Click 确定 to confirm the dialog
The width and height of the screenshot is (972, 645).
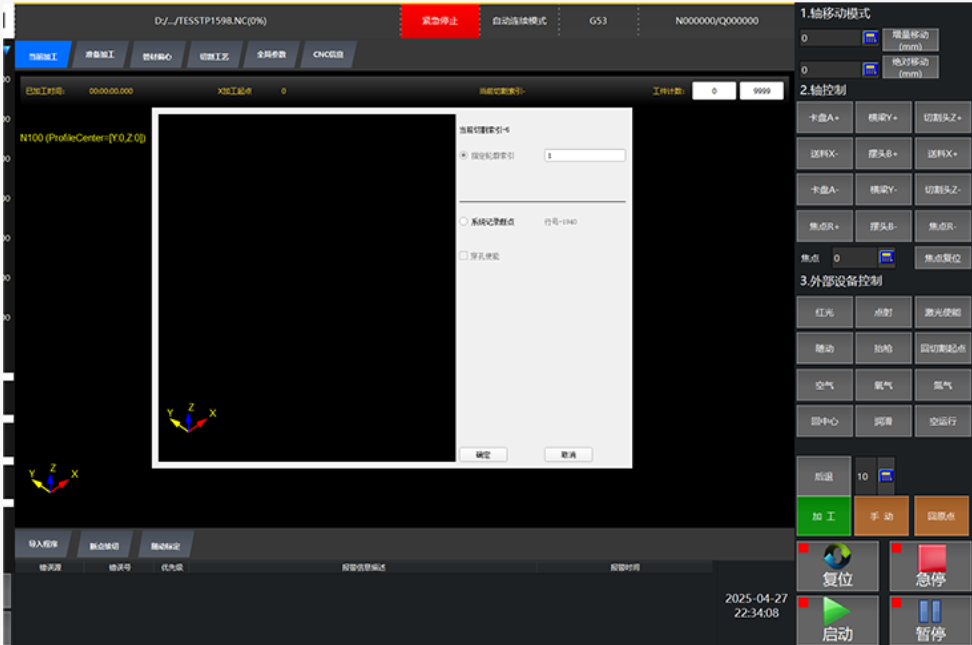pyautogui.click(x=483, y=454)
